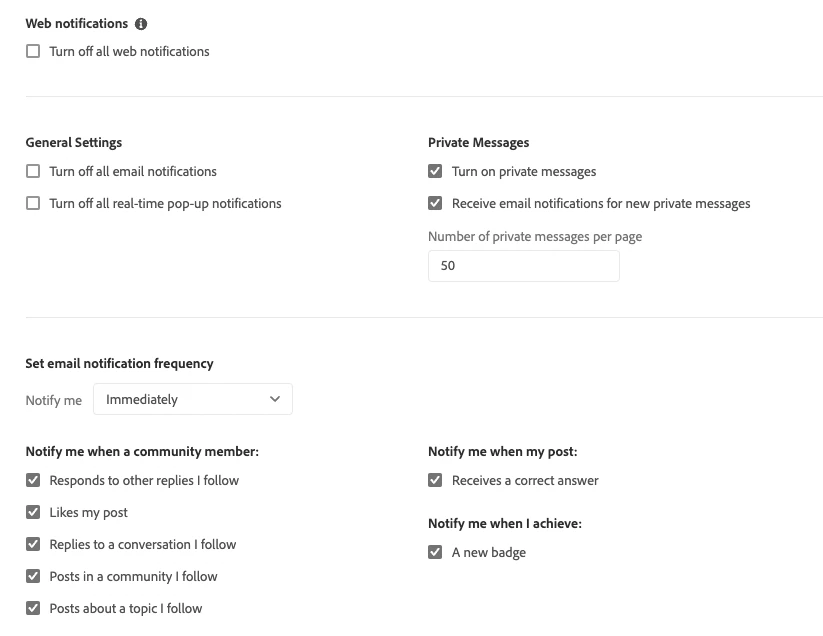The image size is (823, 636).
Task: Click the Likes my post label text
Action: pyautogui.click(x=89, y=513)
